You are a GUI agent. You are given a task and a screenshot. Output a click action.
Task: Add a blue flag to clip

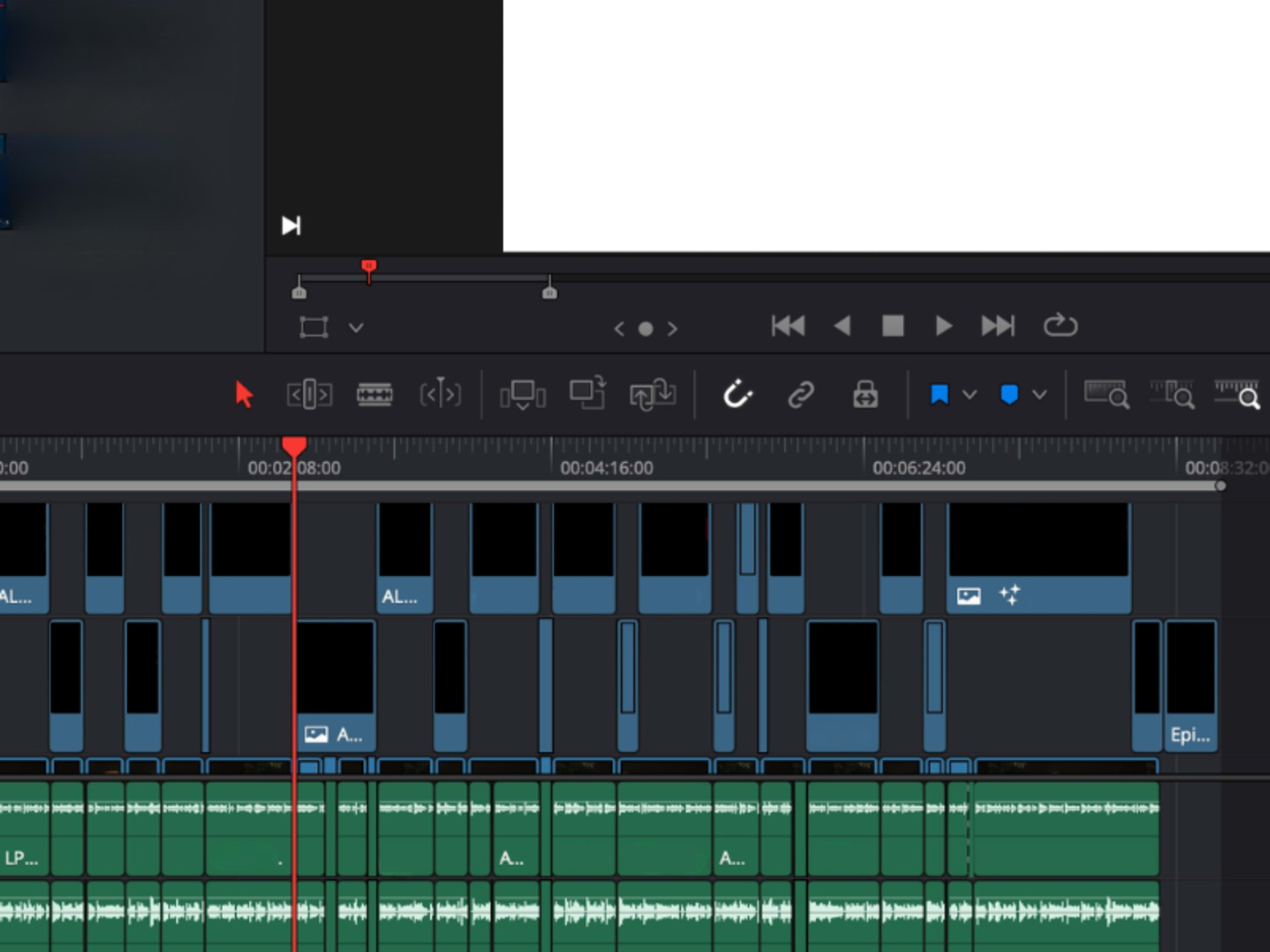939,395
